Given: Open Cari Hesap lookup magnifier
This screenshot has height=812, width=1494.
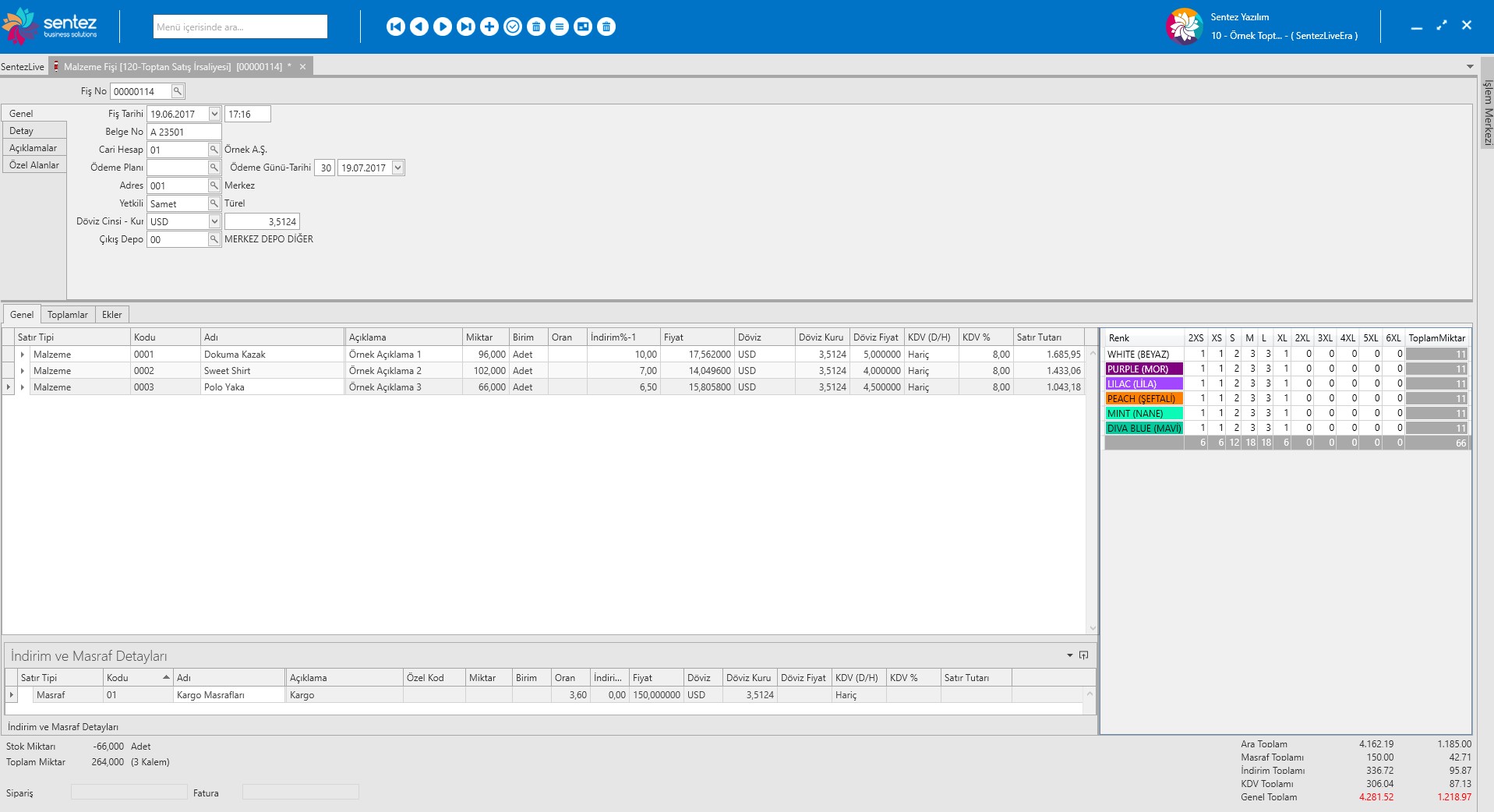Looking at the screenshot, I should point(214,150).
